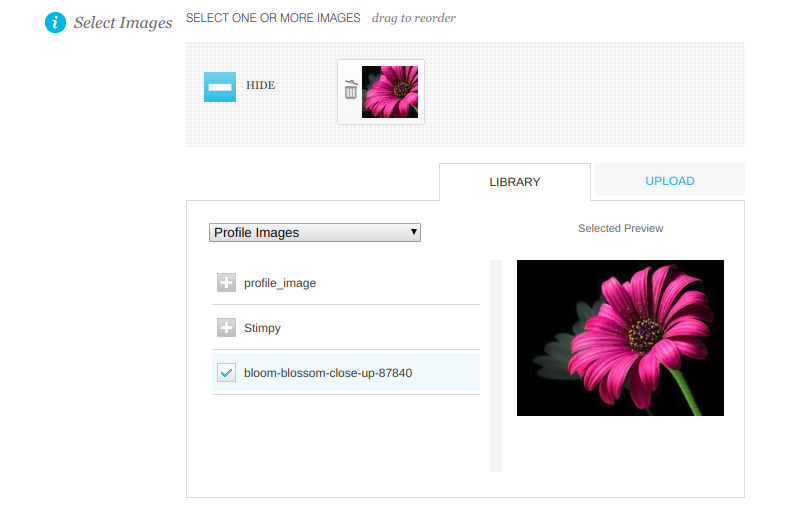Click the large flower image under Selected Preview
This screenshot has height=510, width=785.
(x=620, y=338)
